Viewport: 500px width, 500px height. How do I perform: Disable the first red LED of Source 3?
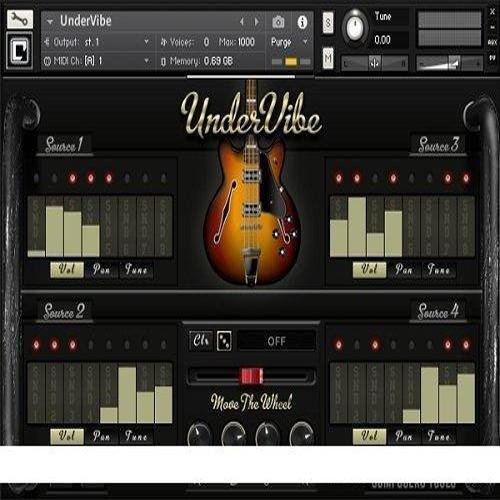click(x=339, y=178)
